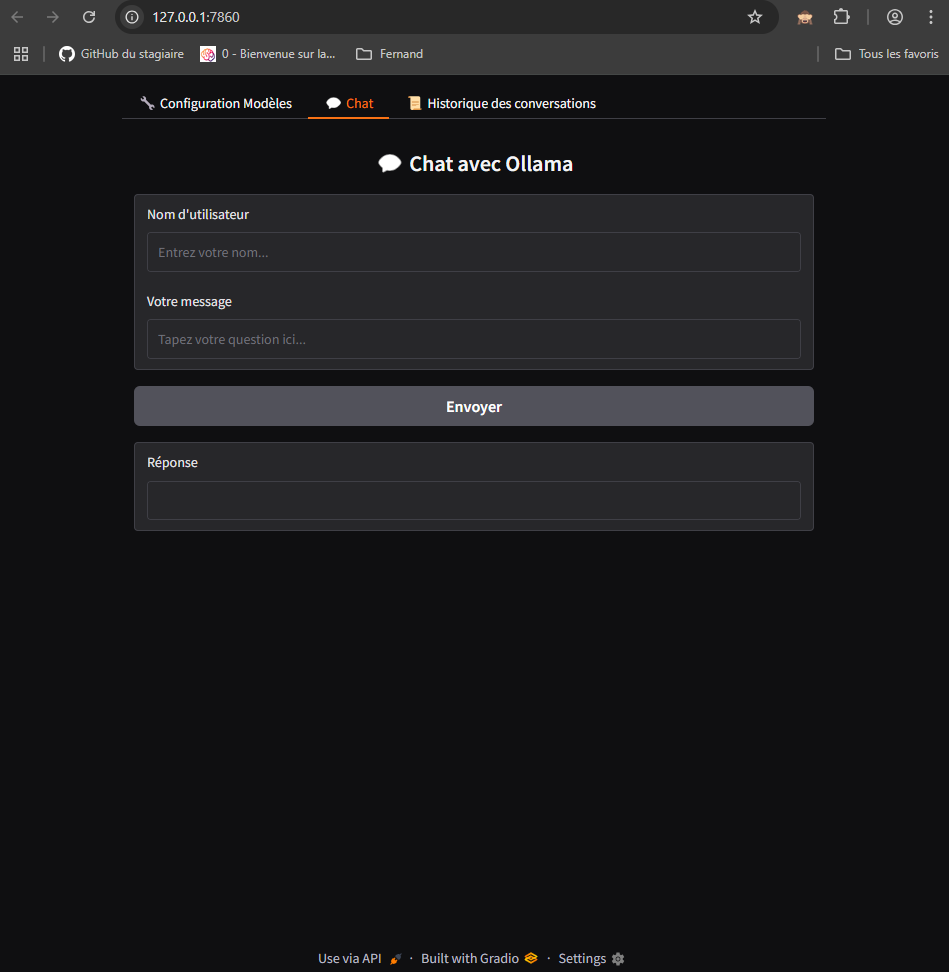Image resolution: width=949 pixels, height=972 pixels.
Task: Switch to Configuration Modèles tab
Action: tap(216, 103)
